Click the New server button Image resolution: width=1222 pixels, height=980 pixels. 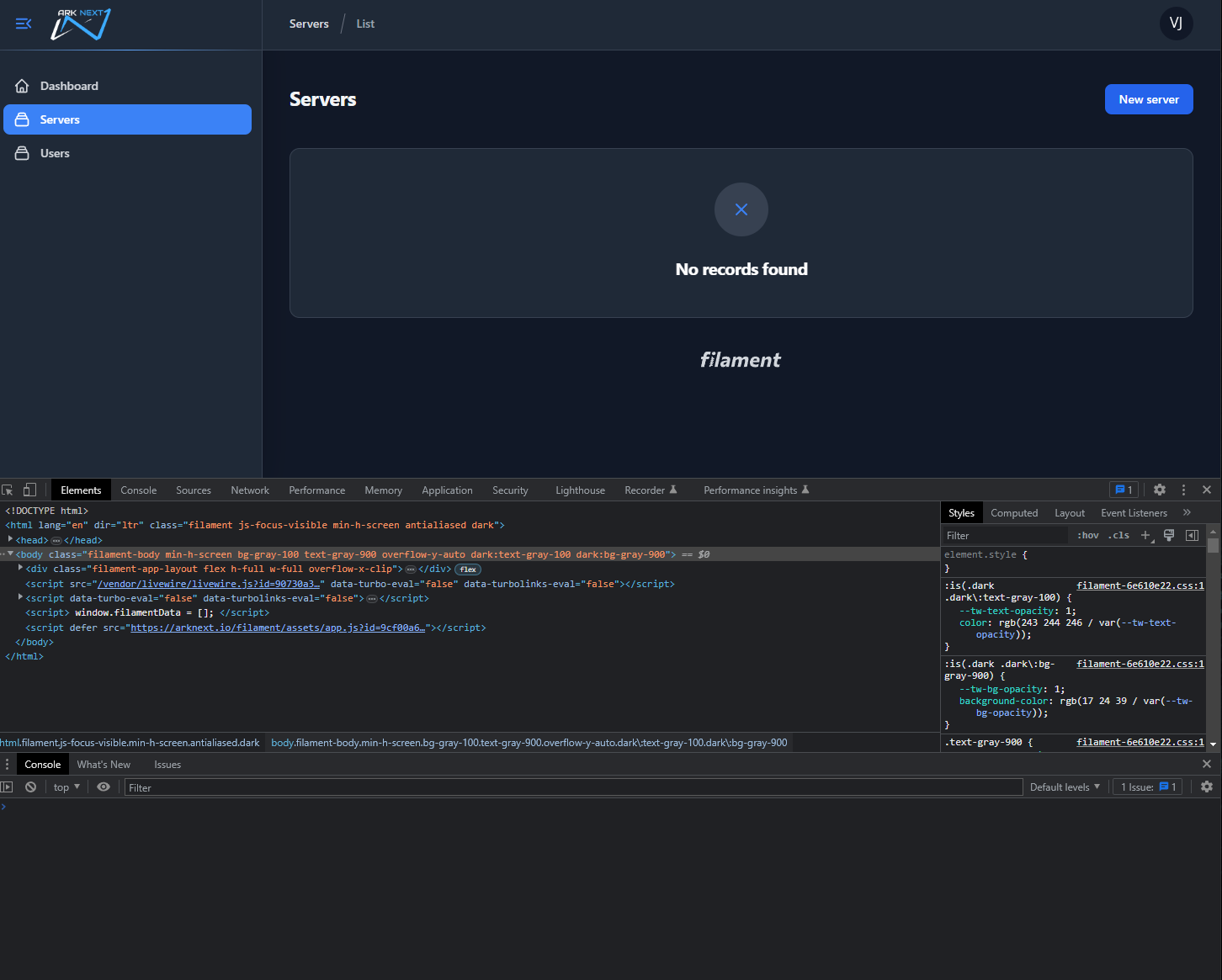tap(1149, 99)
